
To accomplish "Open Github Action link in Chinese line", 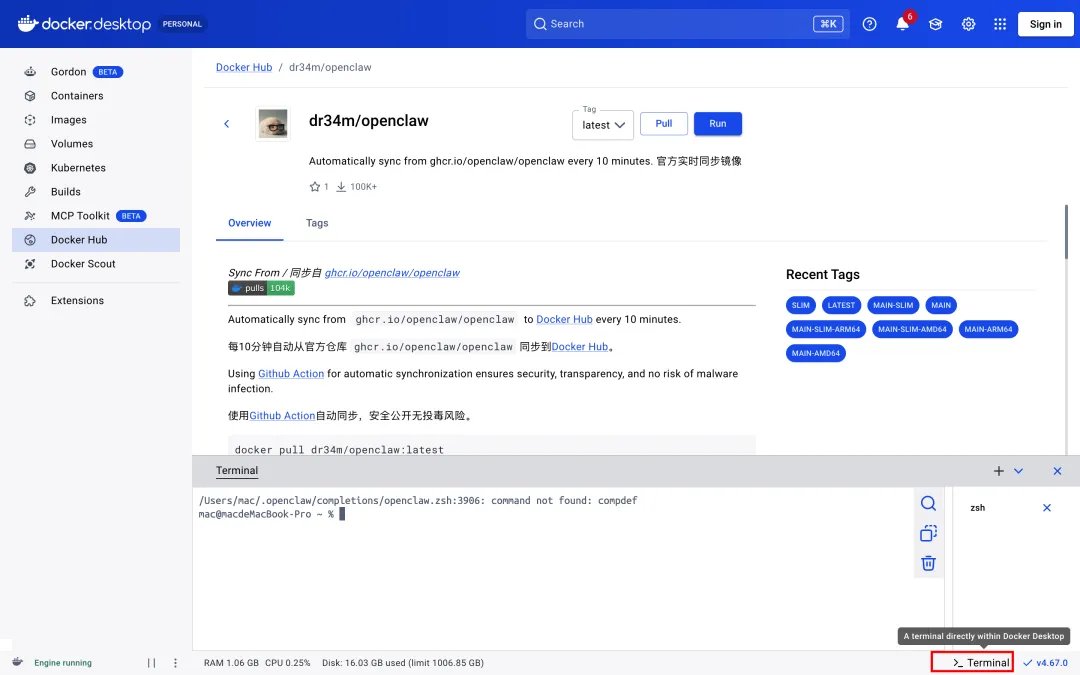I will click(282, 415).
